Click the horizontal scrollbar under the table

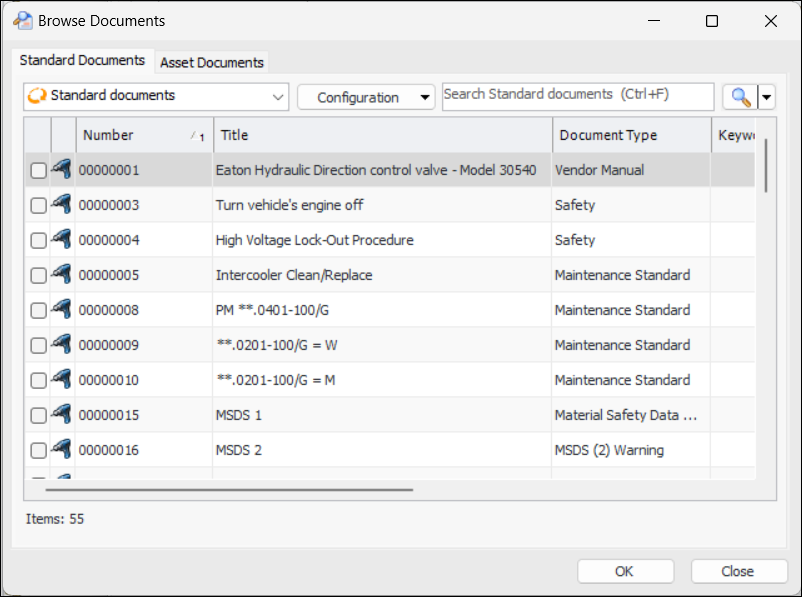point(229,490)
